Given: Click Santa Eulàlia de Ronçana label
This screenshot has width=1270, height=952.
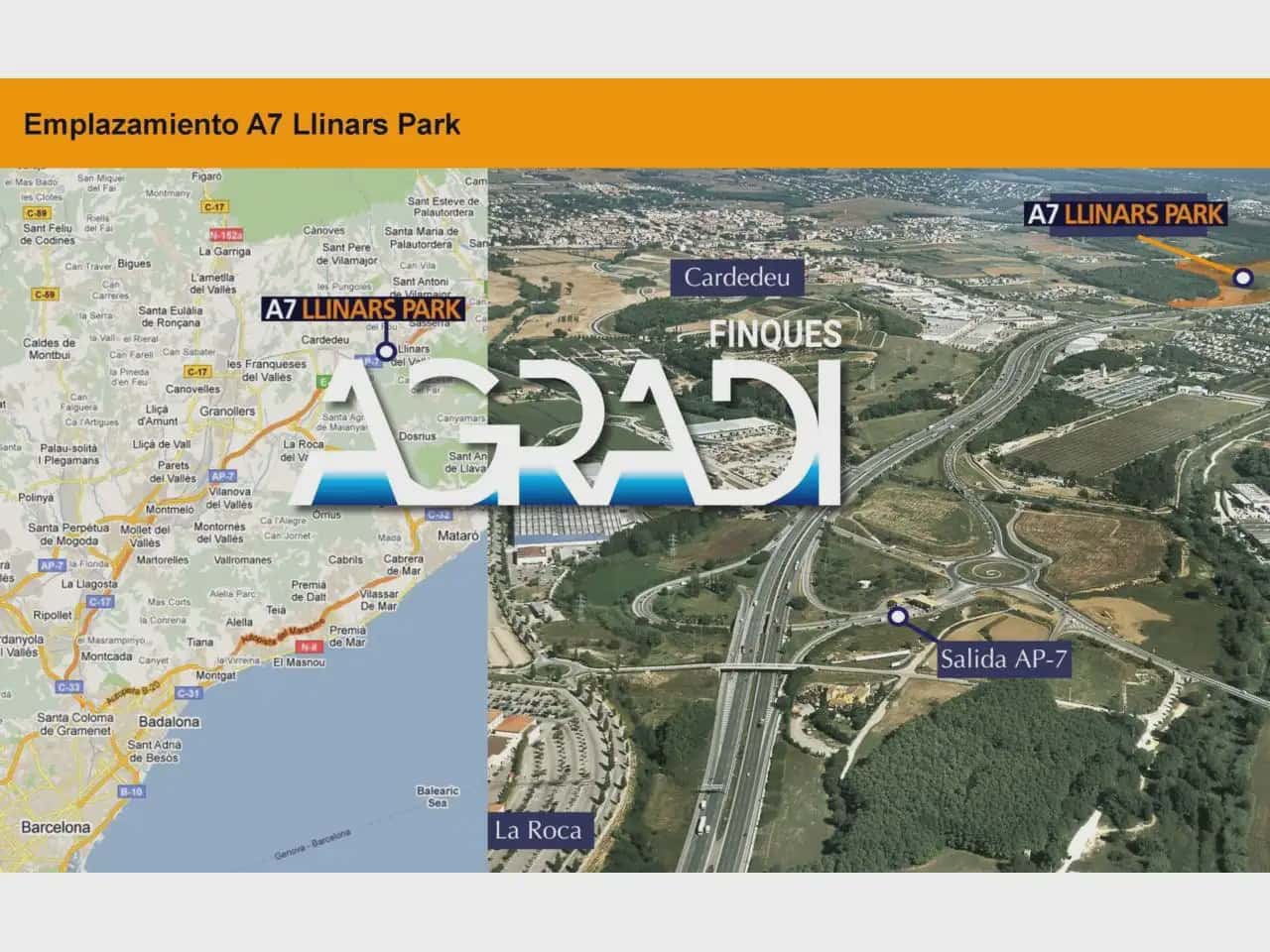Looking at the screenshot, I should click(x=171, y=315).
